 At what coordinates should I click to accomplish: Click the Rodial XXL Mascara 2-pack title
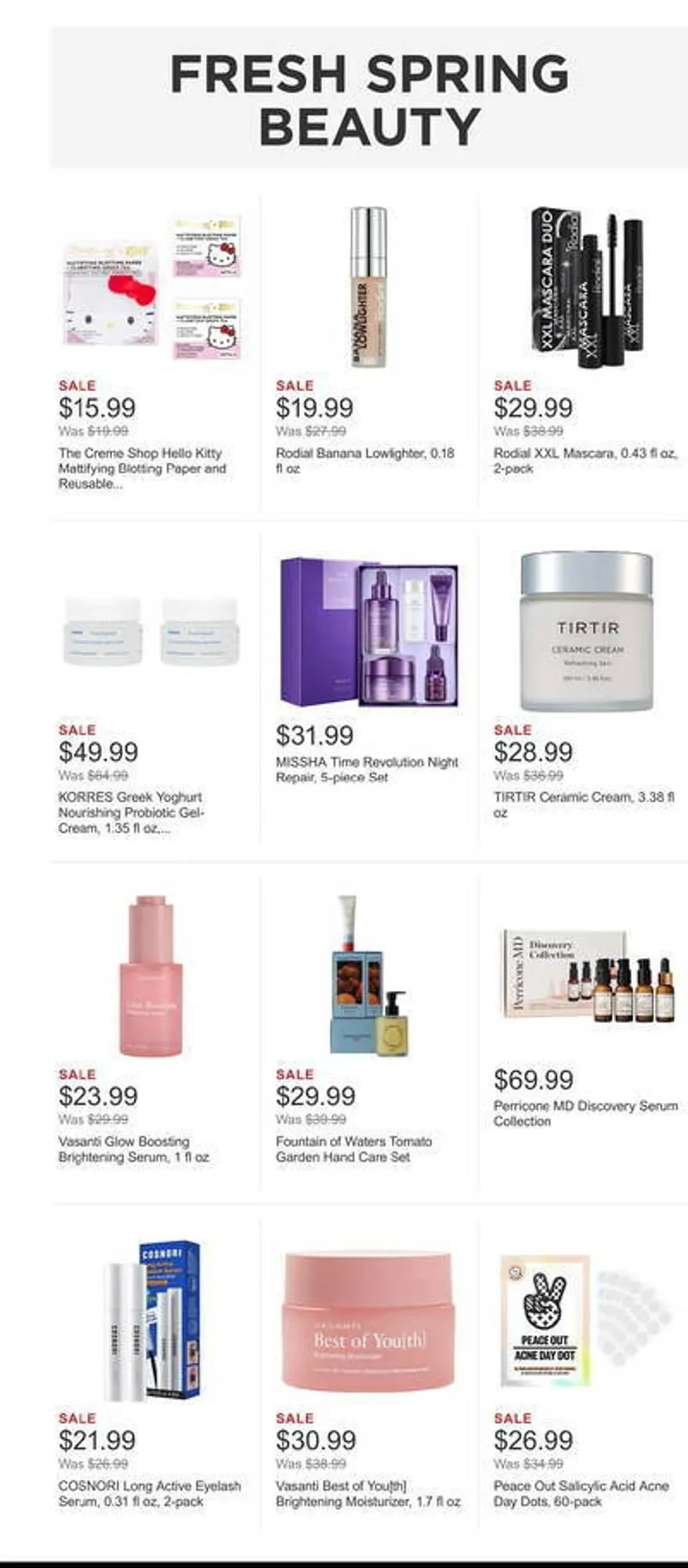coord(585,461)
